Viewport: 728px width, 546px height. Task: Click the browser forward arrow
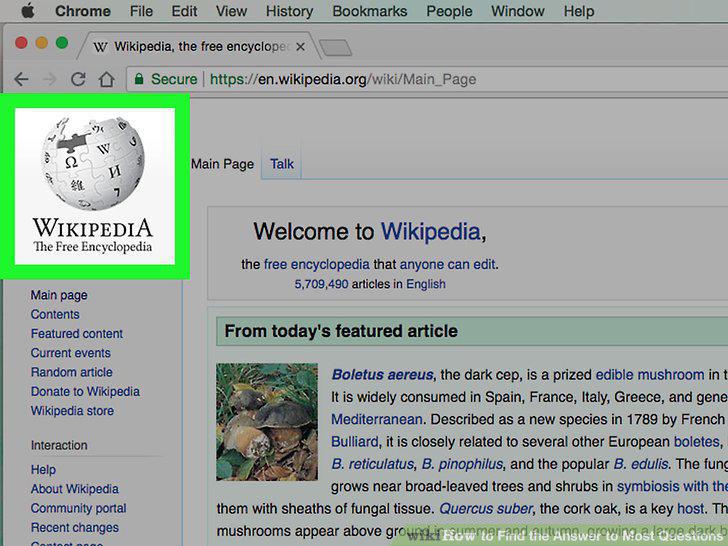click(x=49, y=79)
